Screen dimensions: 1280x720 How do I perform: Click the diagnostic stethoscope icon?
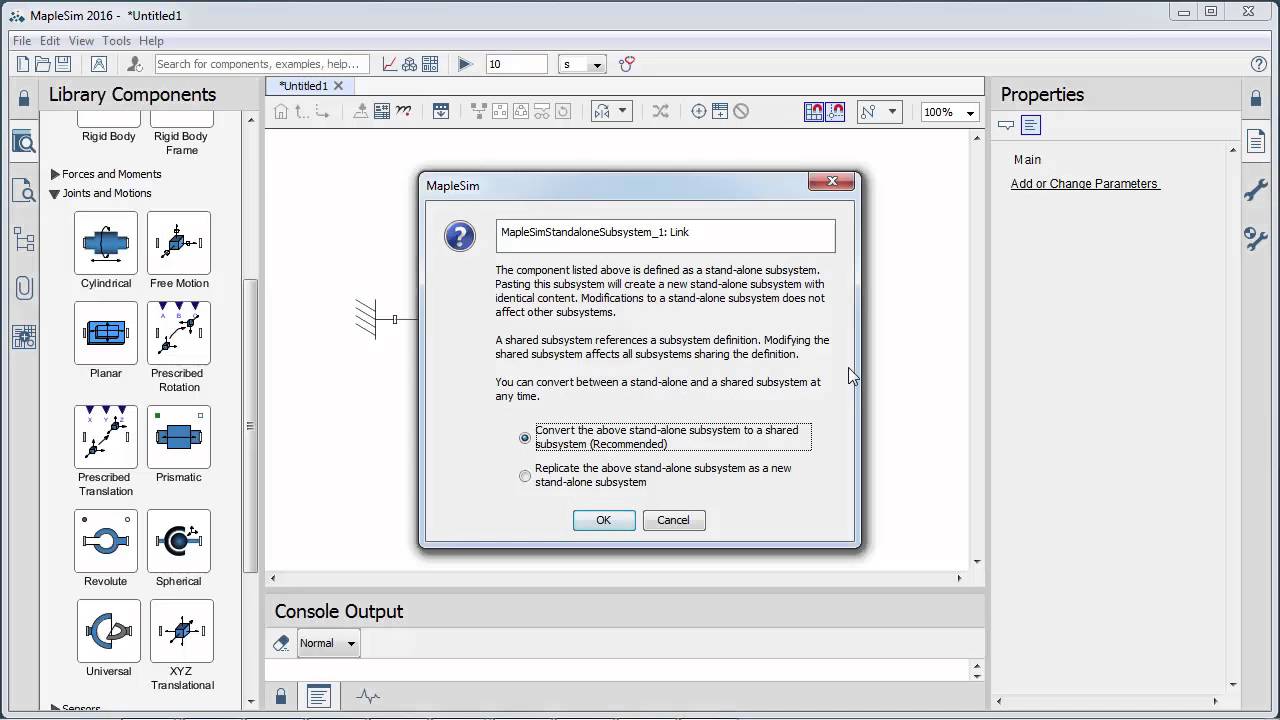627,64
